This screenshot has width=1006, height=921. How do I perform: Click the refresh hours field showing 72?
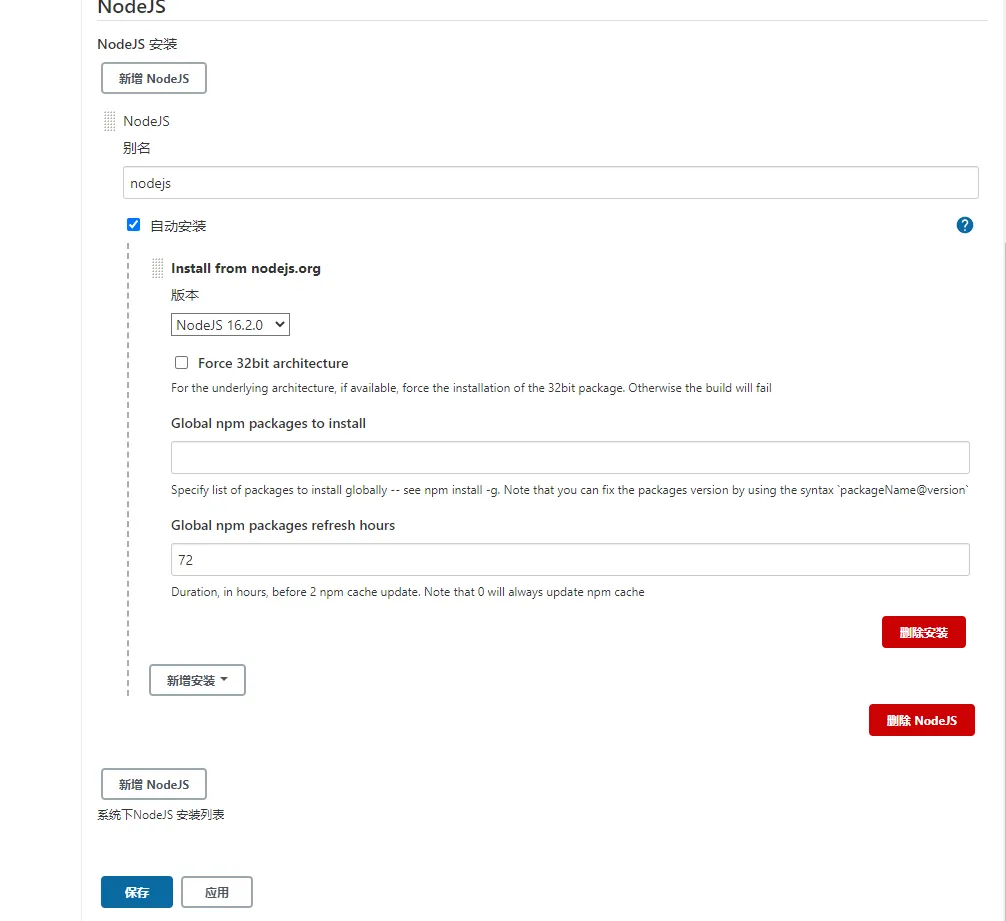(x=570, y=559)
